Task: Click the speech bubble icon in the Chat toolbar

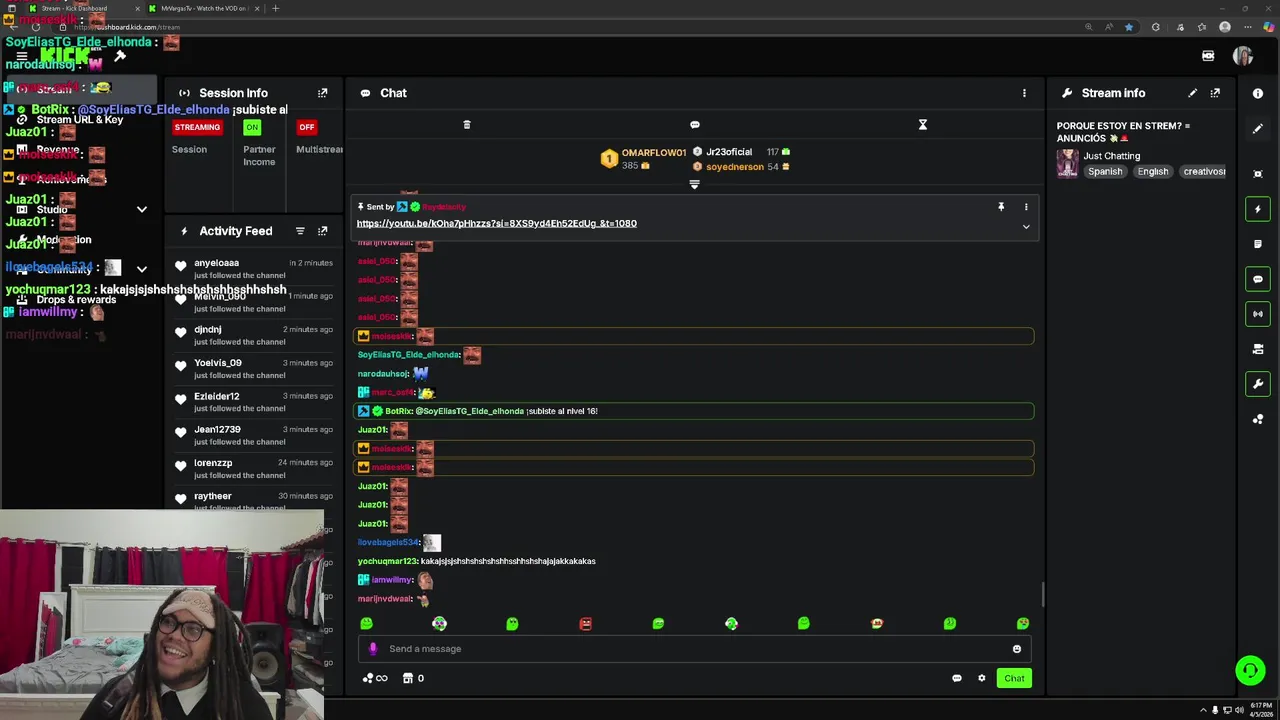Action: pyautogui.click(x=695, y=125)
